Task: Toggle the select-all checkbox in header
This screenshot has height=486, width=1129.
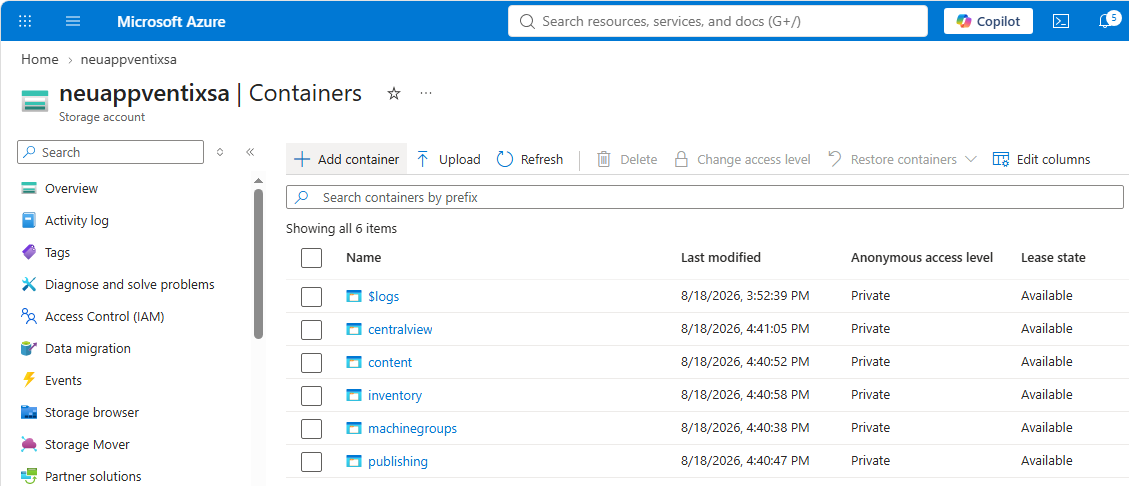Action: tap(311, 258)
